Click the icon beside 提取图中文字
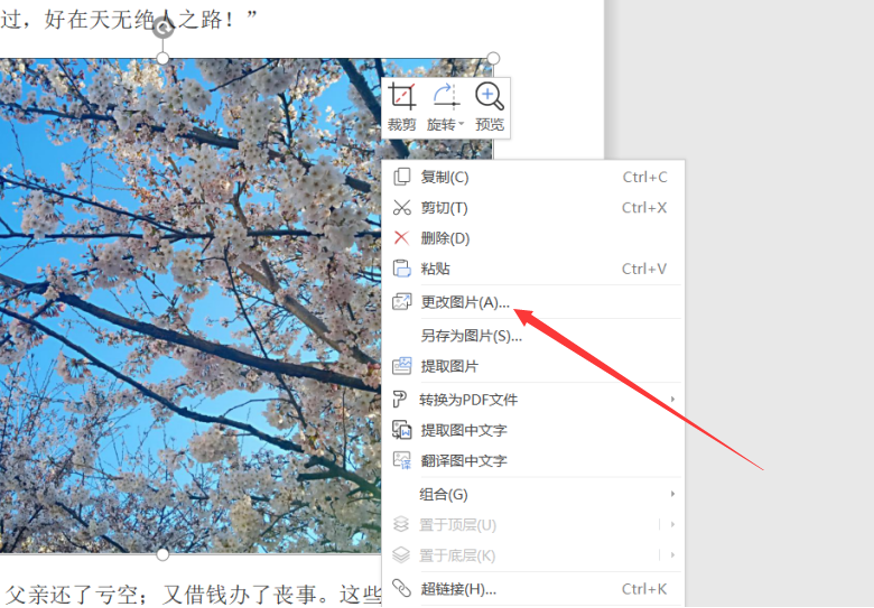Image resolution: width=874 pixels, height=608 pixels. coord(402,430)
